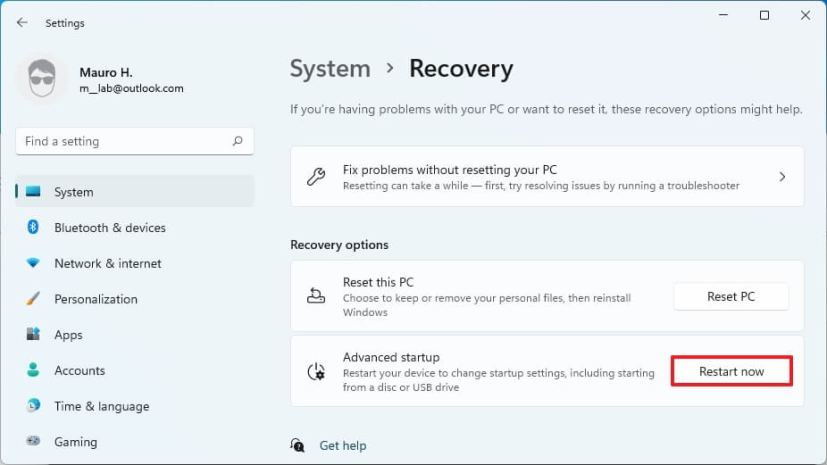This screenshot has width=827, height=465.
Task: Click the System breadcrumb link
Action: click(x=330, y=69)
